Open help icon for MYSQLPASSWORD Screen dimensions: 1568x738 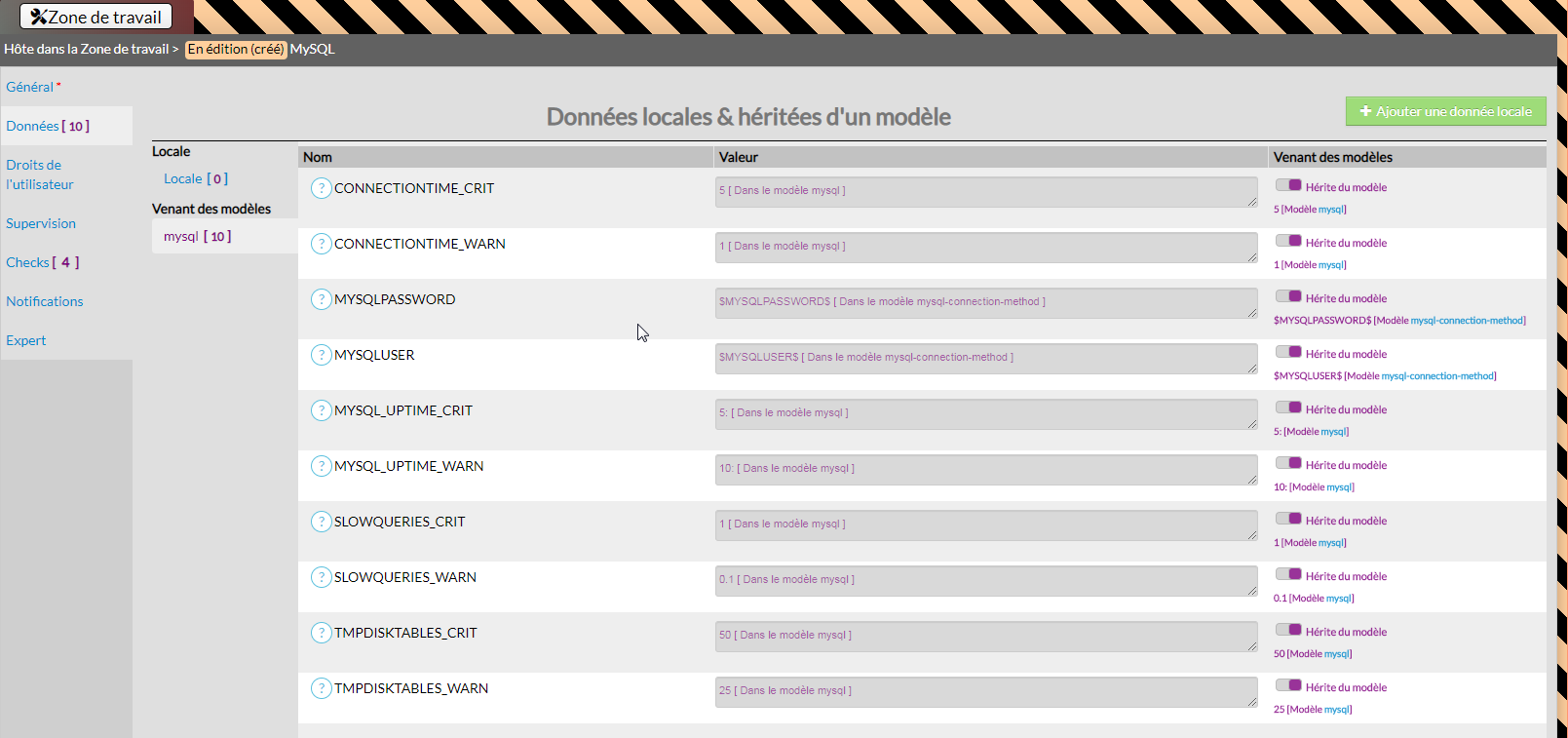click(x=321, y=299)
